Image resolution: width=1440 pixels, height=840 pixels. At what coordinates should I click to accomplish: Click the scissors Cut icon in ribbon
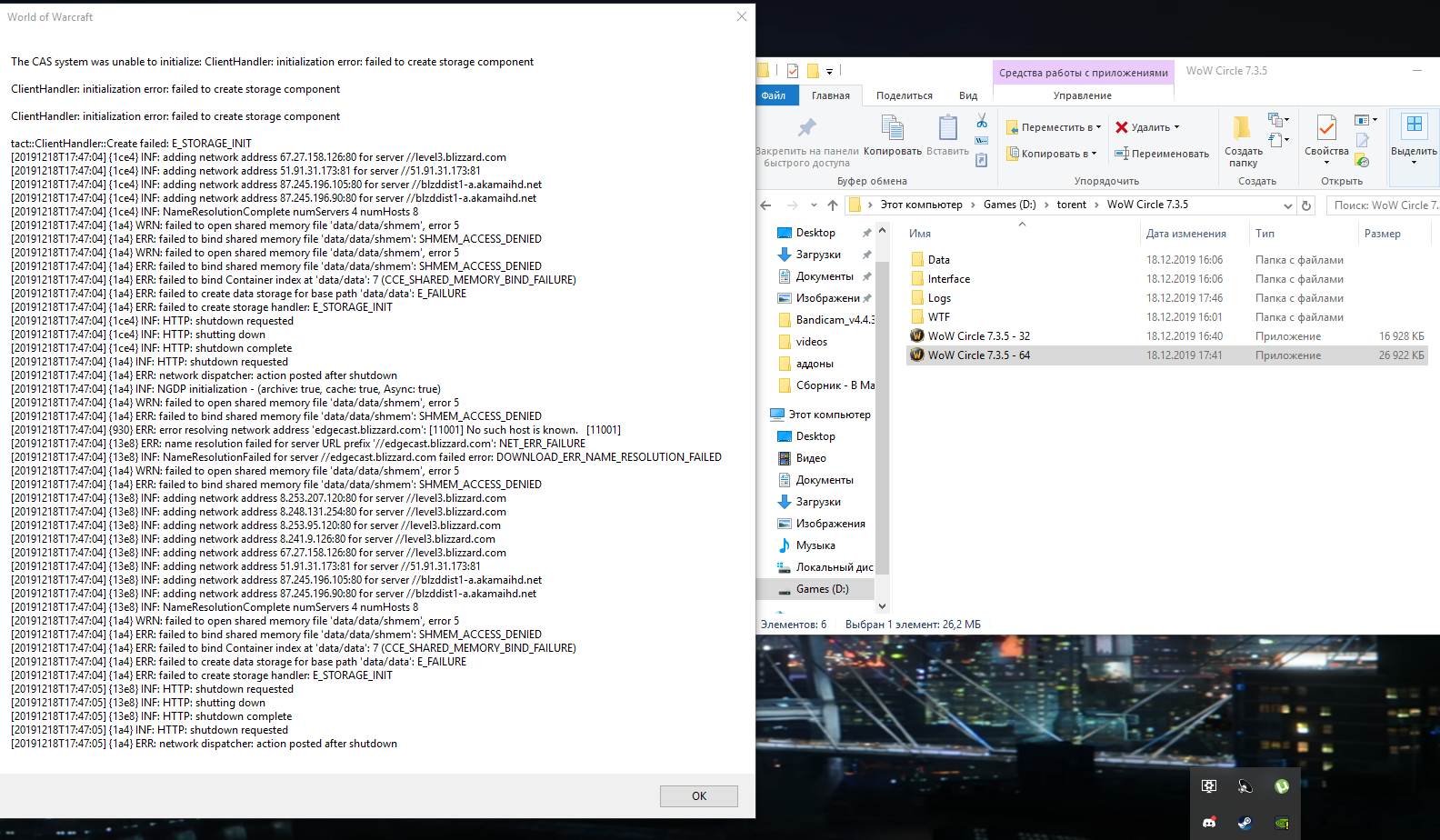982,121
